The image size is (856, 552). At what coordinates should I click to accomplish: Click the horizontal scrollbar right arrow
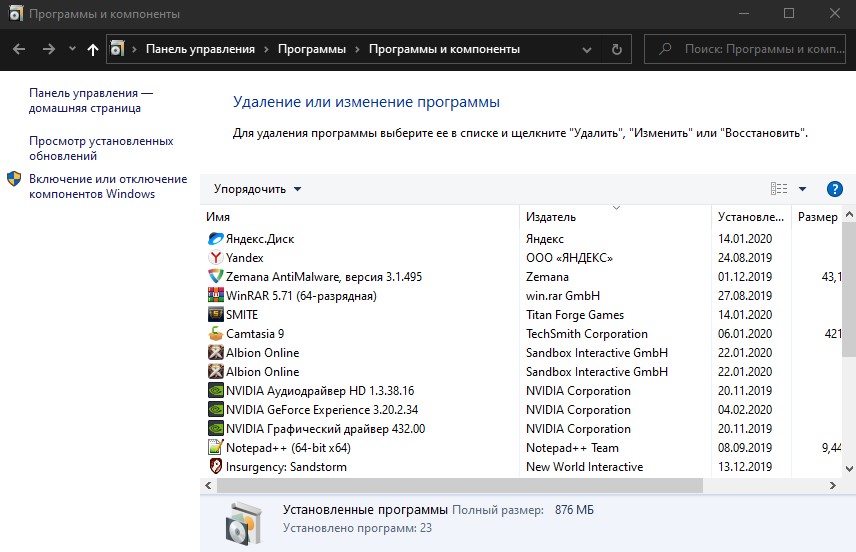click(833, 485)
